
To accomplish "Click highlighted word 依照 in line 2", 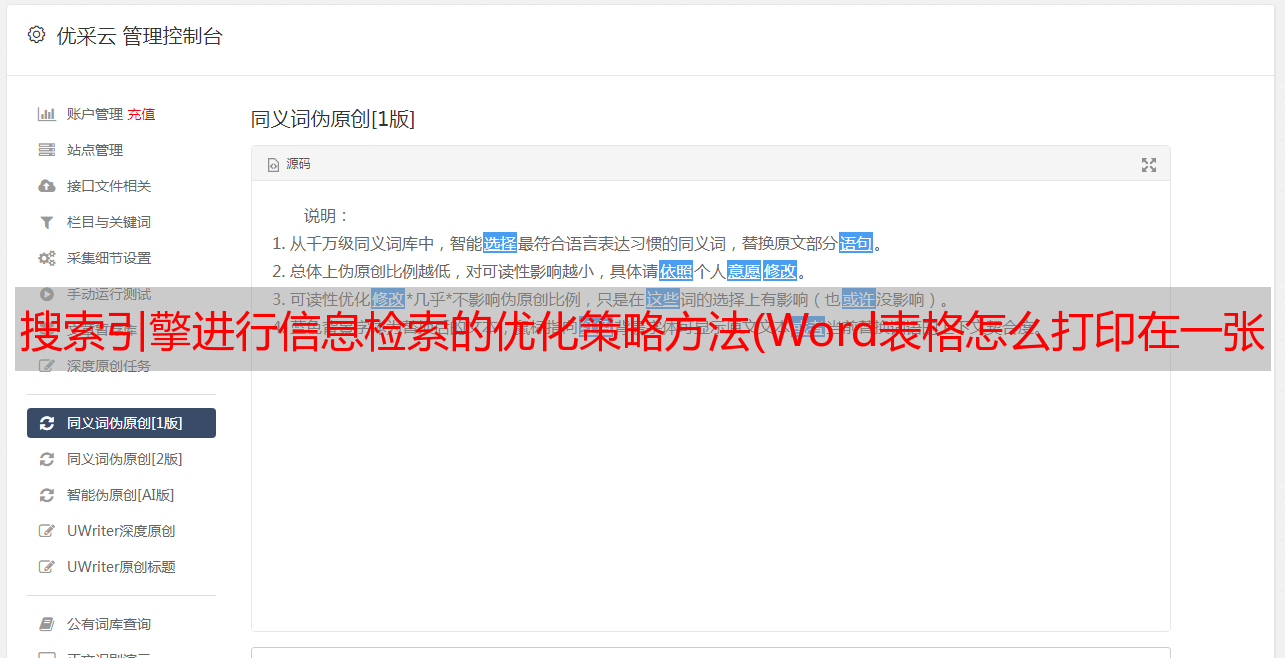I will 676,271.
